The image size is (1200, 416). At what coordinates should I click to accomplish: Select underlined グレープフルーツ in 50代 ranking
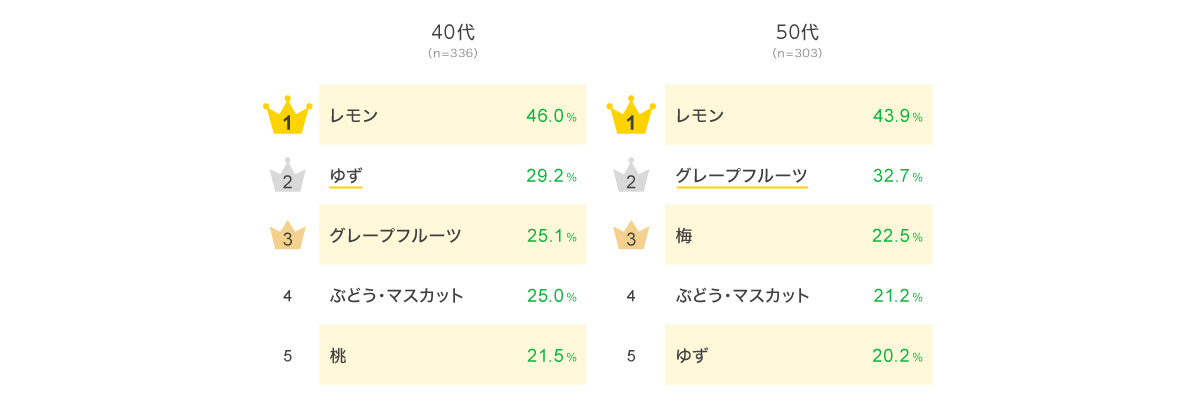(742, 177)
